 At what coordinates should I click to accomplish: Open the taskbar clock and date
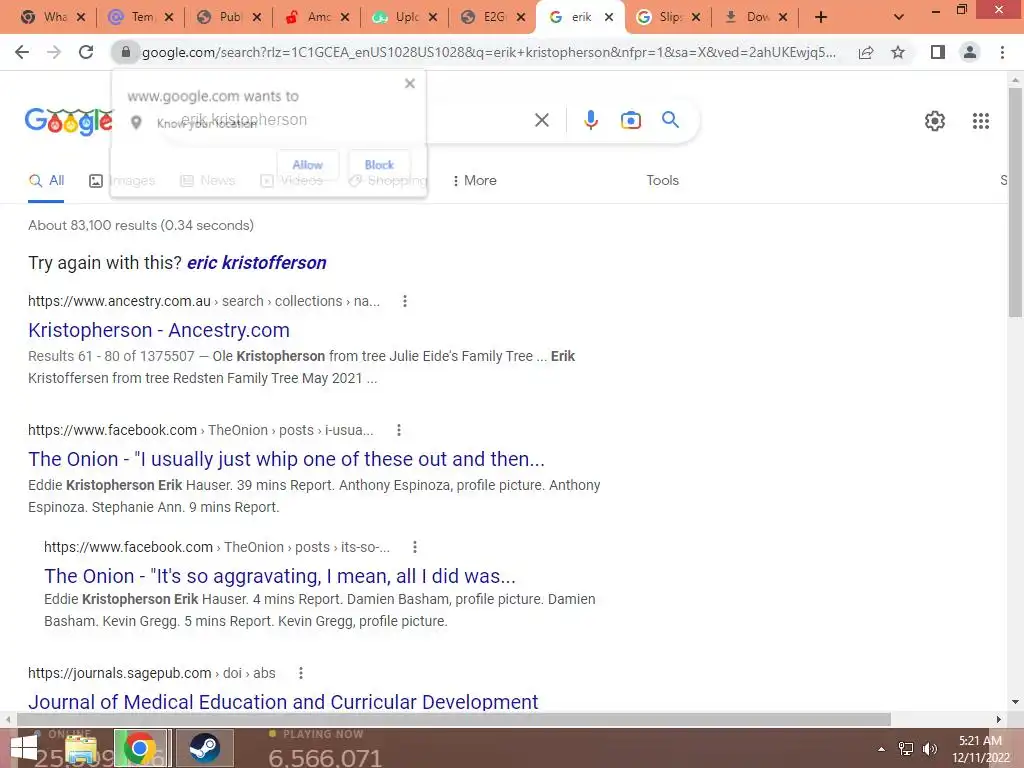click(980, 749)
